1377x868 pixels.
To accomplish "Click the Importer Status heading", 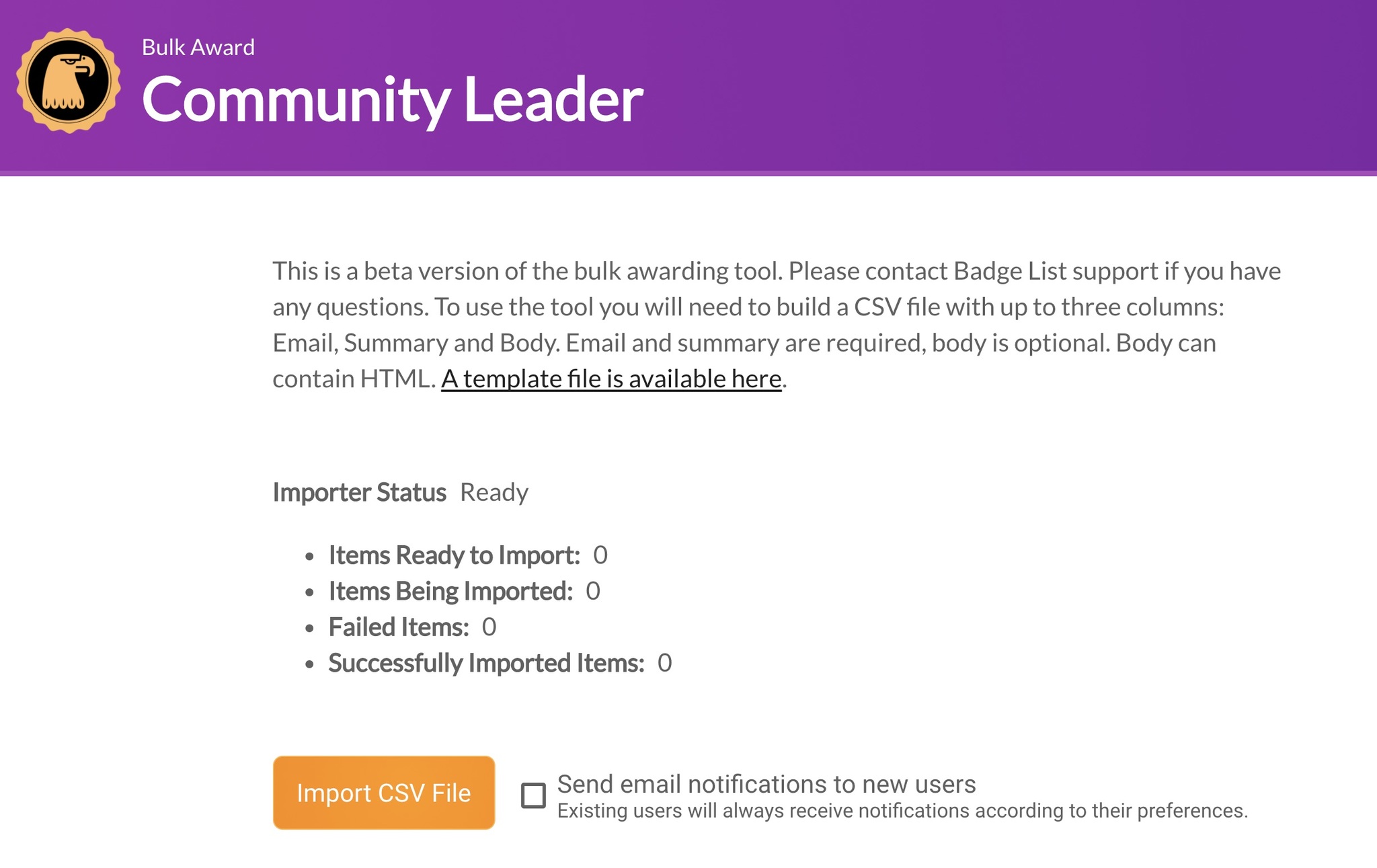I will point(359,492).
